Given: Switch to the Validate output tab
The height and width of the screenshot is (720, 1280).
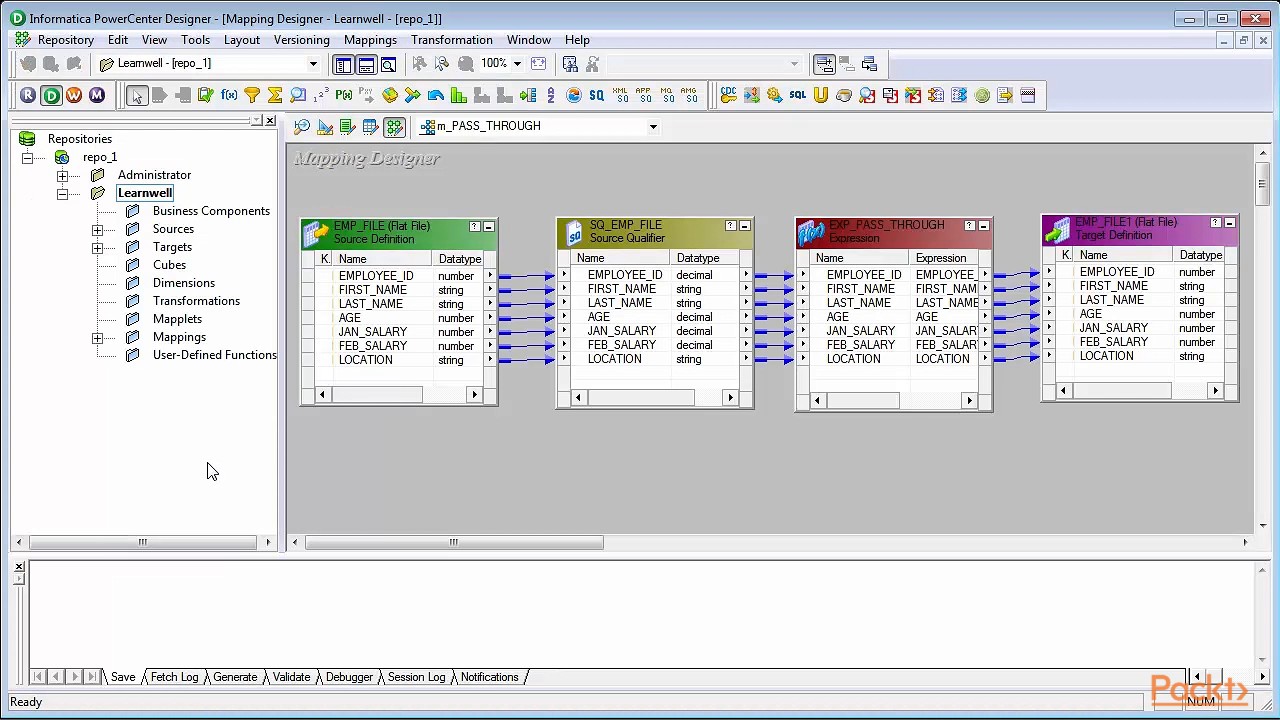Looking at the screenshot, I should click(292, 677).
